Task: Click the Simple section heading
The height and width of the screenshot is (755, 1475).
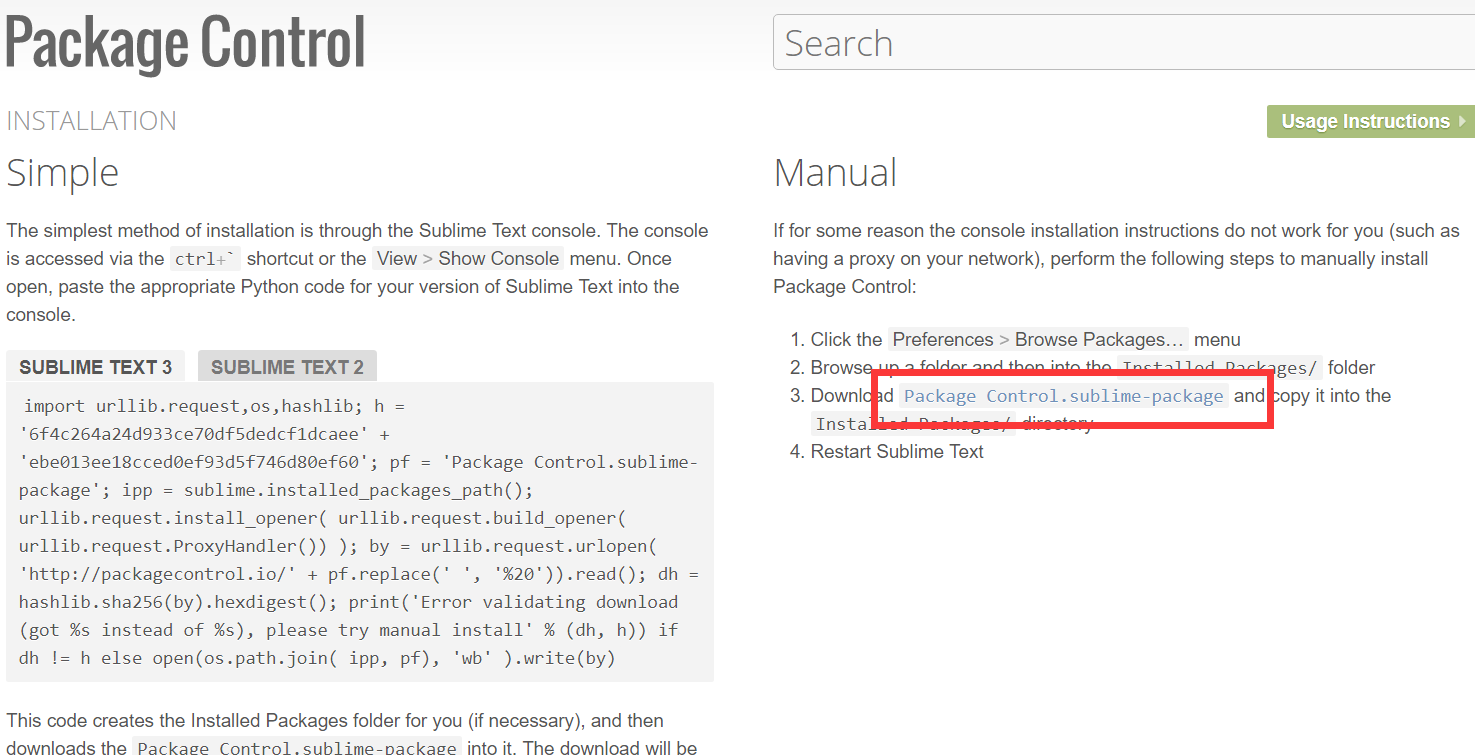Action: pos(63,172)
